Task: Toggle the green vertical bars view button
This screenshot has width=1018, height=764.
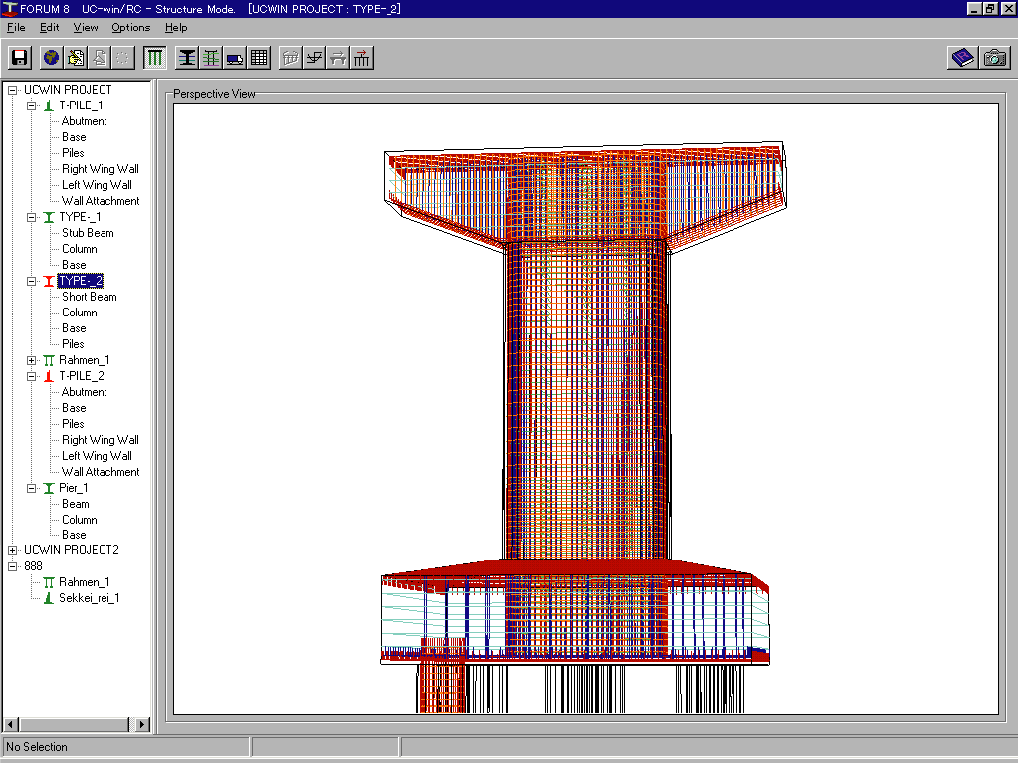Action: (155, 58)
